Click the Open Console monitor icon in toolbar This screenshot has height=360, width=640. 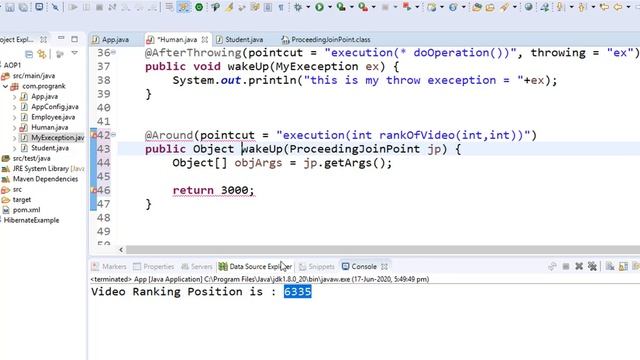[x=39, y=7]
